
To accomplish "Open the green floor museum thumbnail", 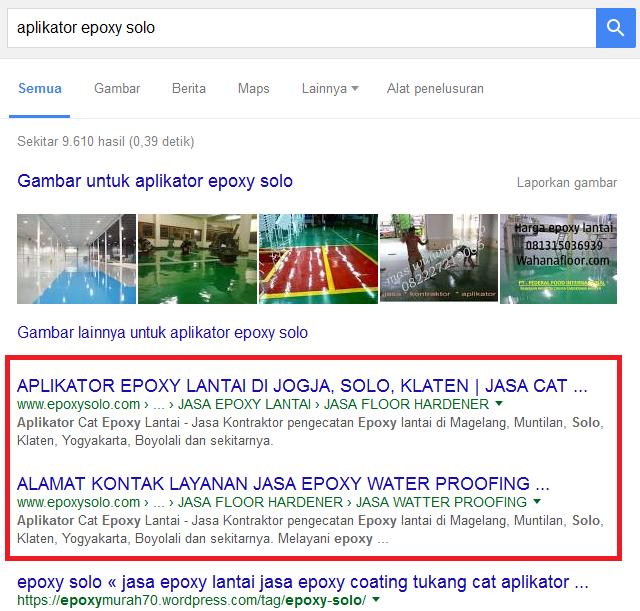I will [198, 259].
